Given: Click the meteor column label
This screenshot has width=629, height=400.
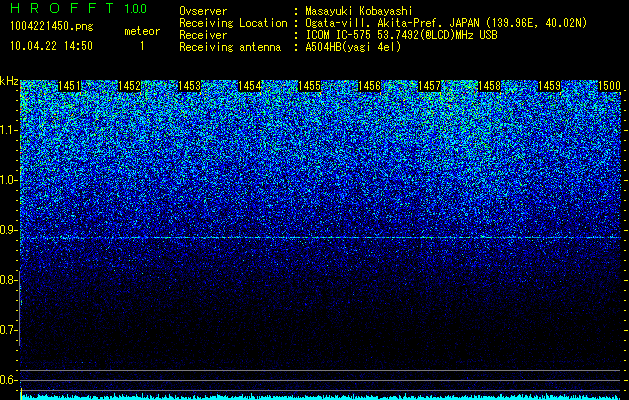Looking at the screenshot, I should 142,31.
